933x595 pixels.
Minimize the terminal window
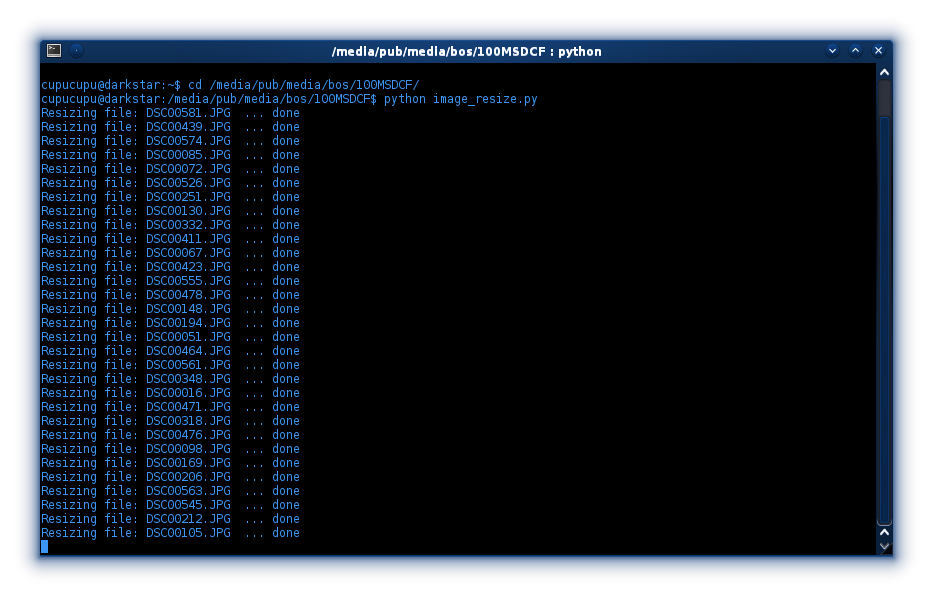[832, 51]
